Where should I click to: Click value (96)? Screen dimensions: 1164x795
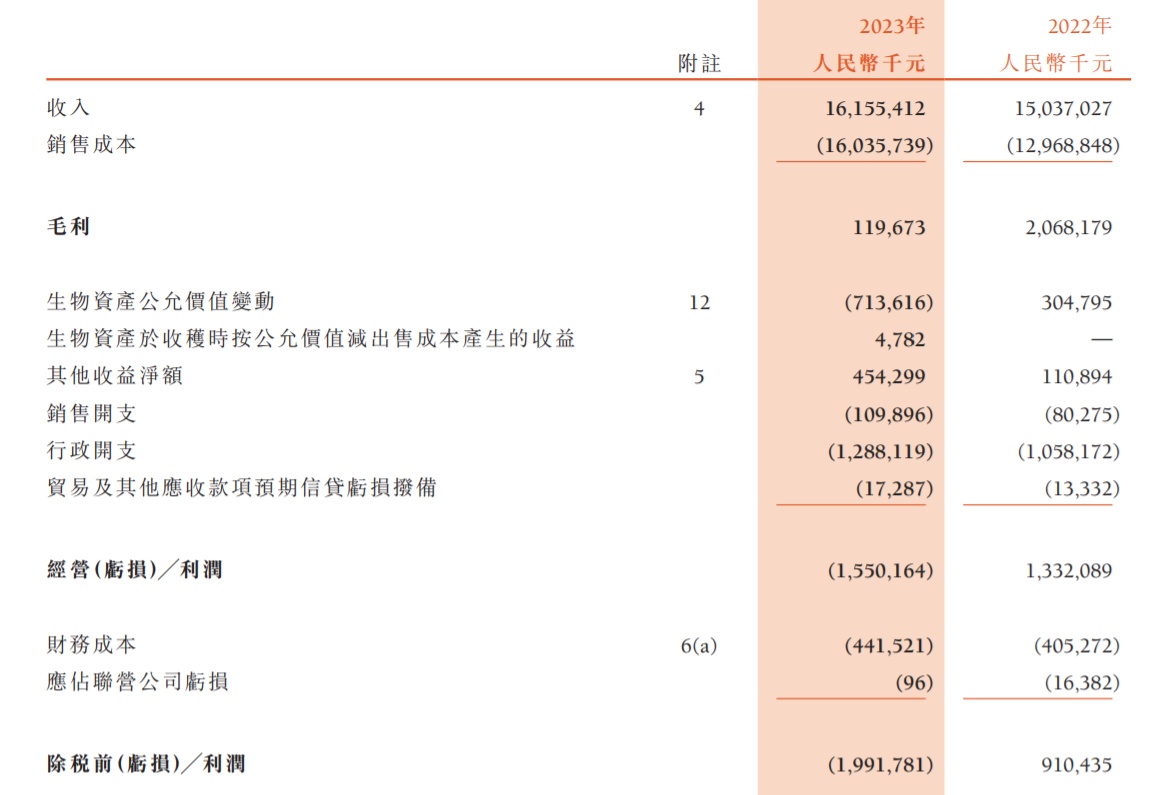point(914,683)
